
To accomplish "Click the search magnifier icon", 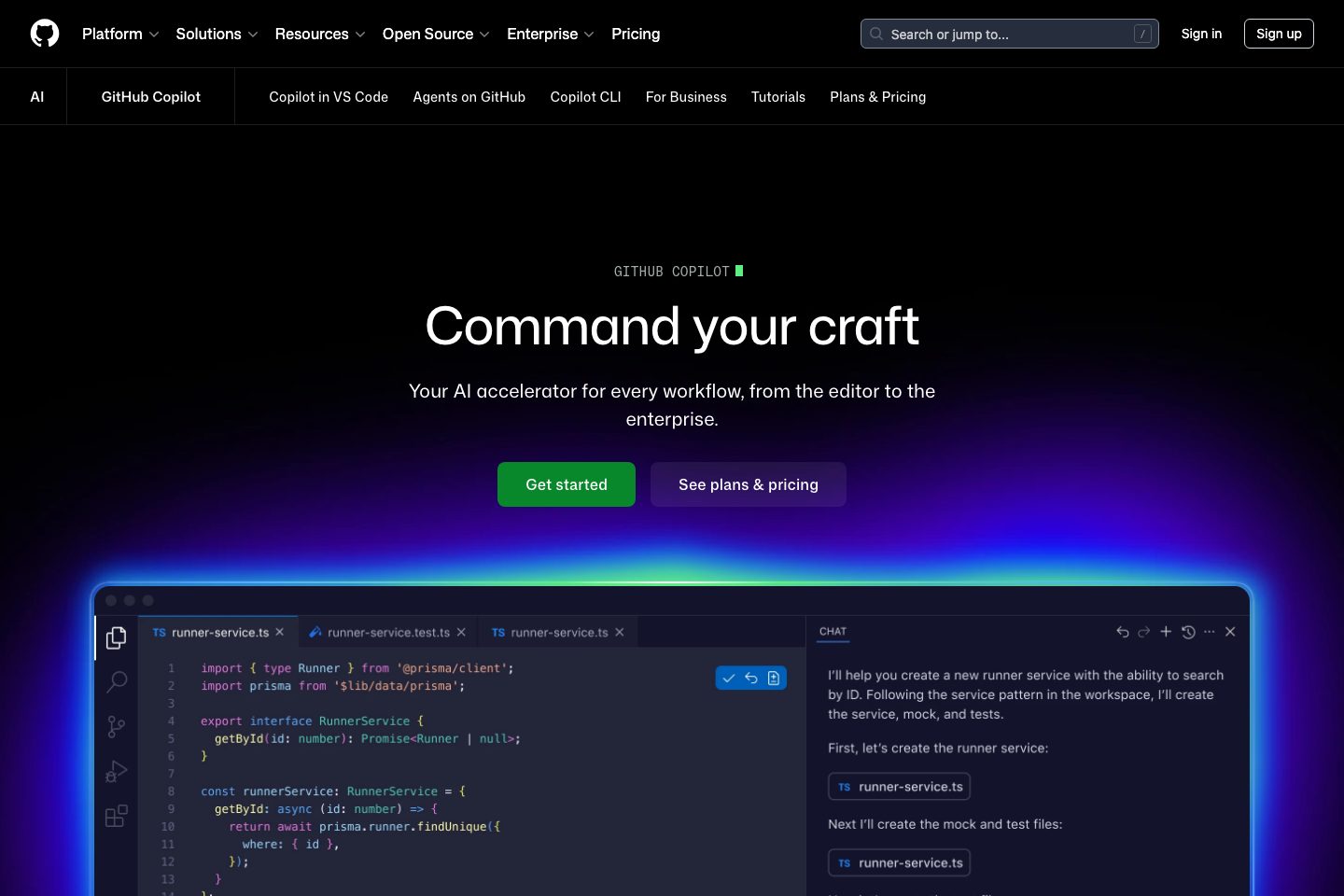I will 876,34.
